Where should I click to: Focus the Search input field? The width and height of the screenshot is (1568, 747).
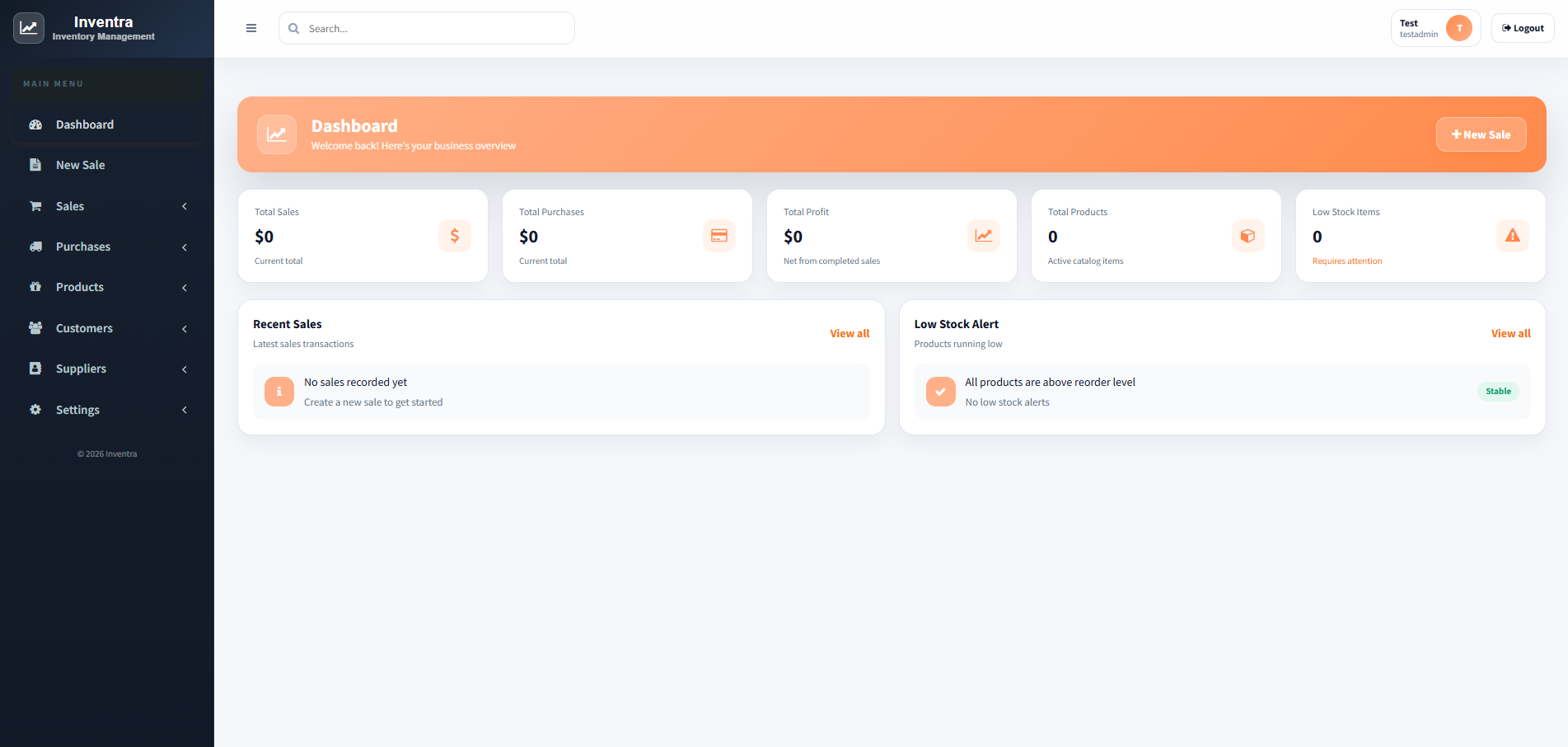click(437, 28)
